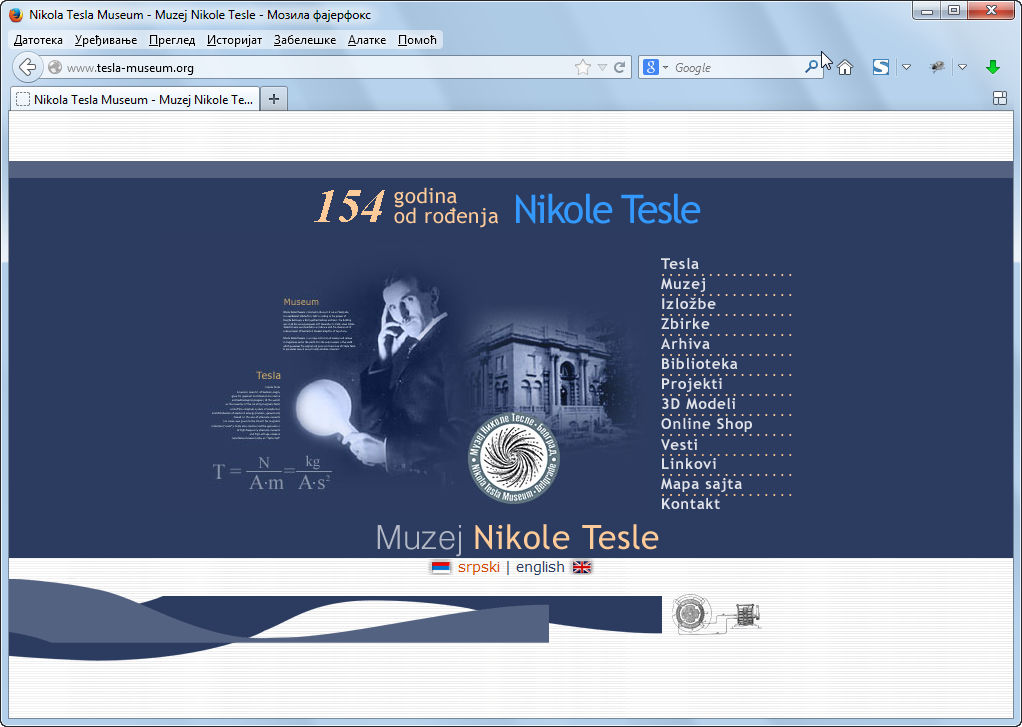1022x727 pixels.
Task: Open the Vesti link
Action: pyautogui.click(x=679, y=445)
